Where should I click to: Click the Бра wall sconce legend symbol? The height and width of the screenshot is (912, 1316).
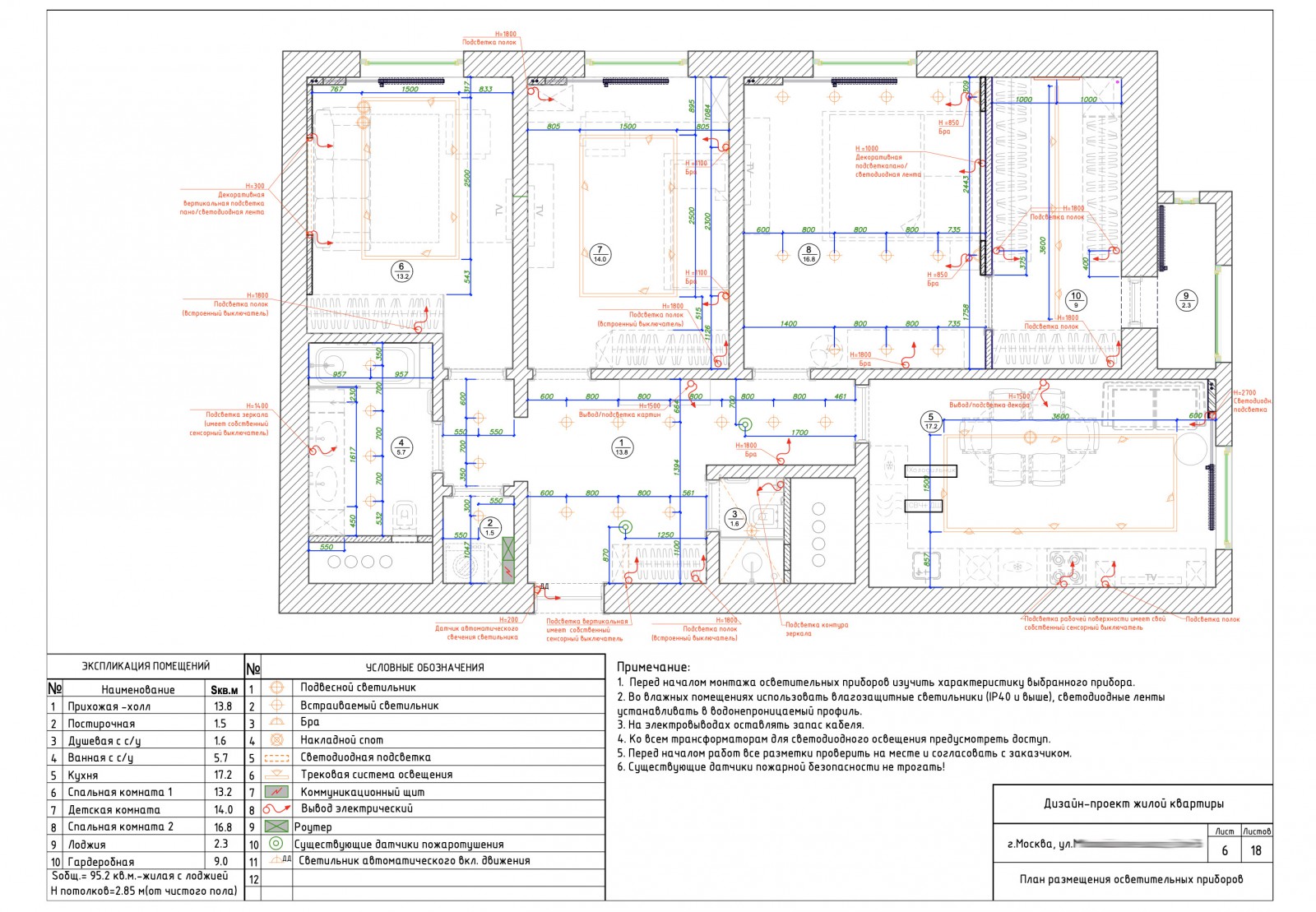(277, 722)
